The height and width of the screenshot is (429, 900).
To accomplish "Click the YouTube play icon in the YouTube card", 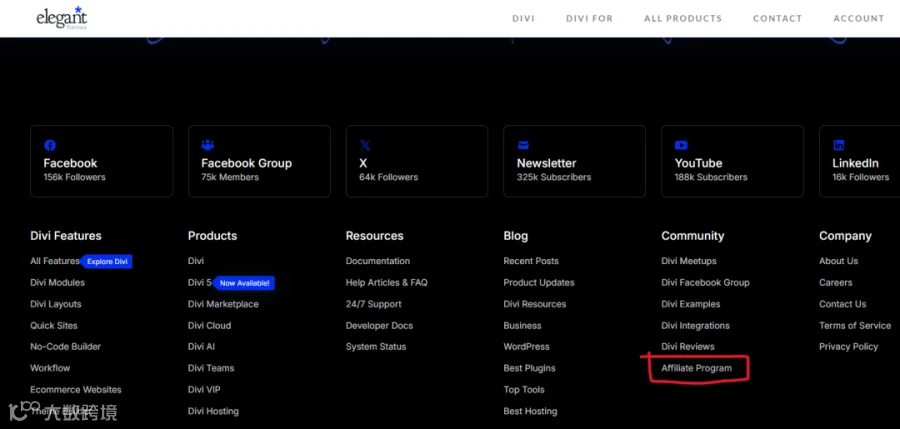I will click(681, 145).
